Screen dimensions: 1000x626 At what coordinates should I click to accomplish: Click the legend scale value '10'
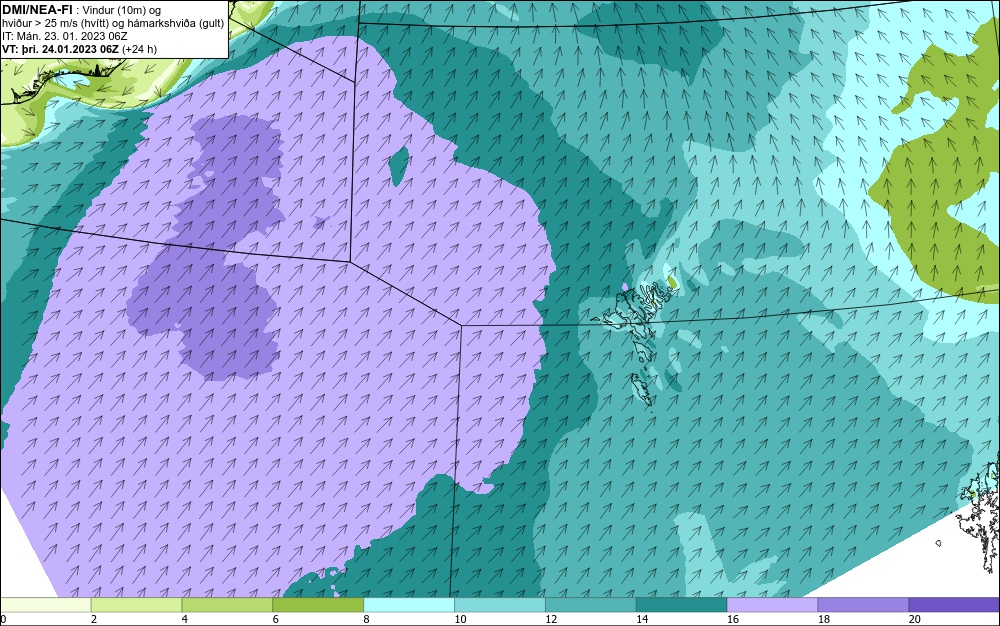[460, 619]
